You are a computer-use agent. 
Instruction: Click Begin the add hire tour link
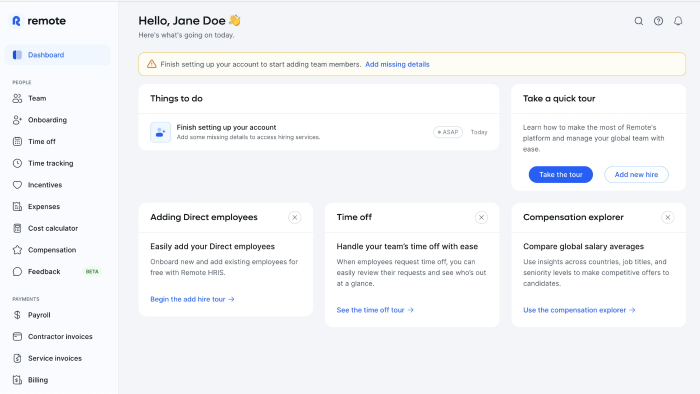click(192, 299)
